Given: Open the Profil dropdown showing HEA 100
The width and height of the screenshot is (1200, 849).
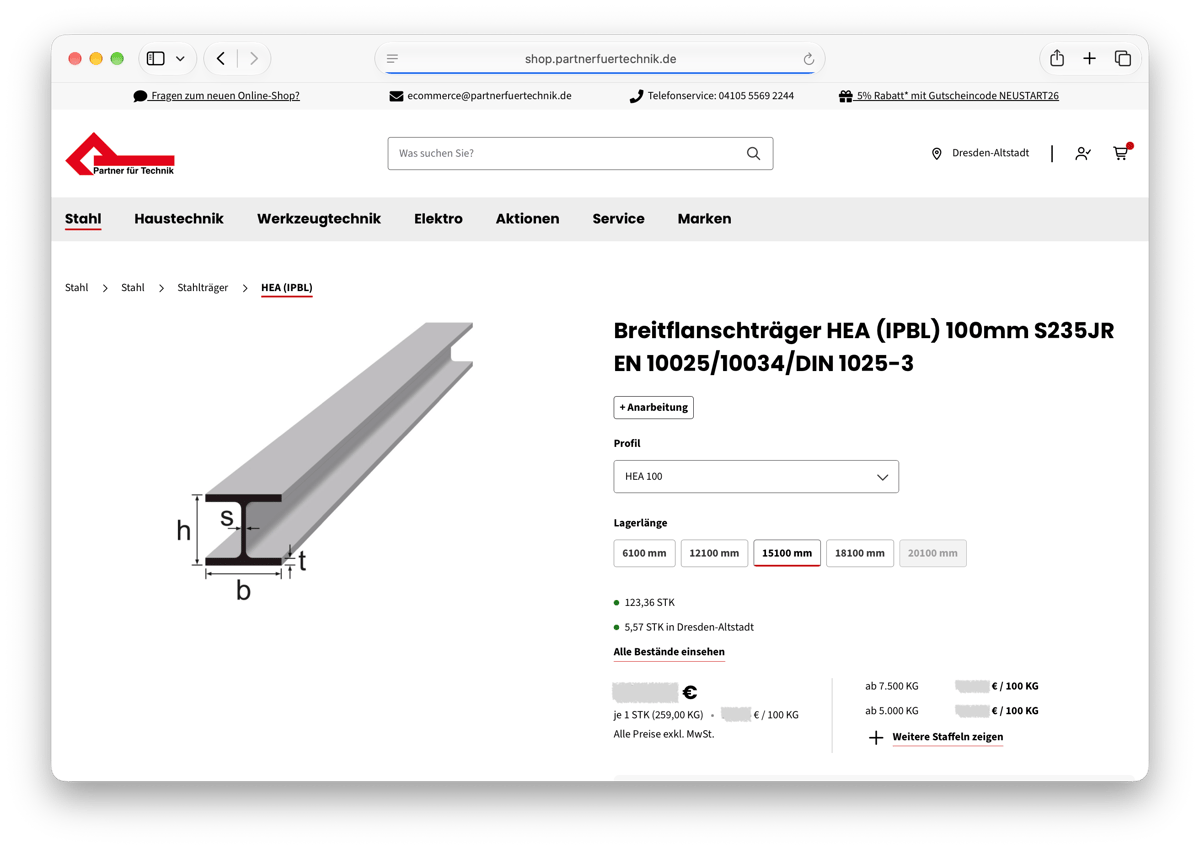Looking at the screenshot, I should click(756, 477).
